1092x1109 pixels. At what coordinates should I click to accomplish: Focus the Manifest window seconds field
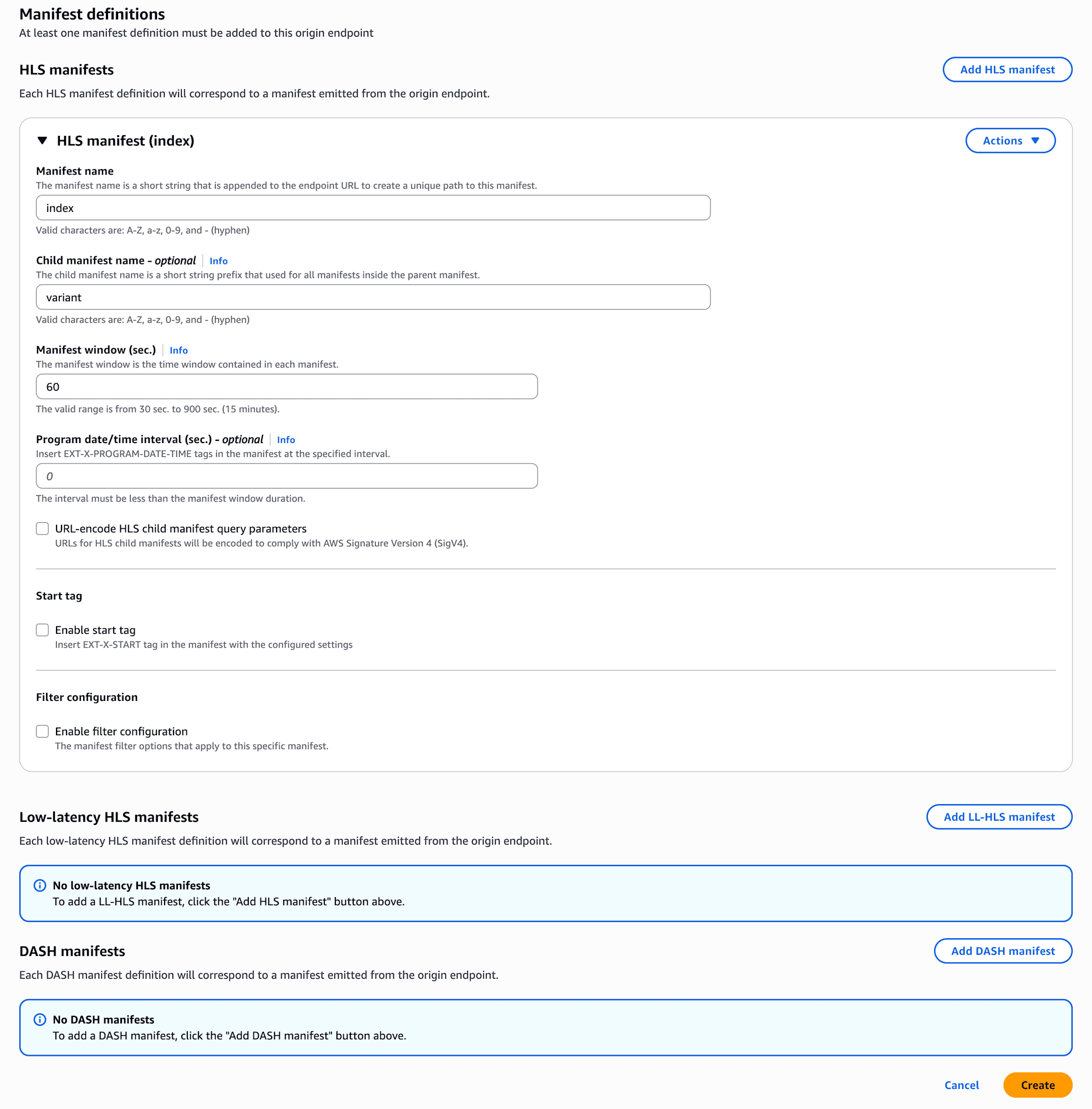tap(287, 386)
